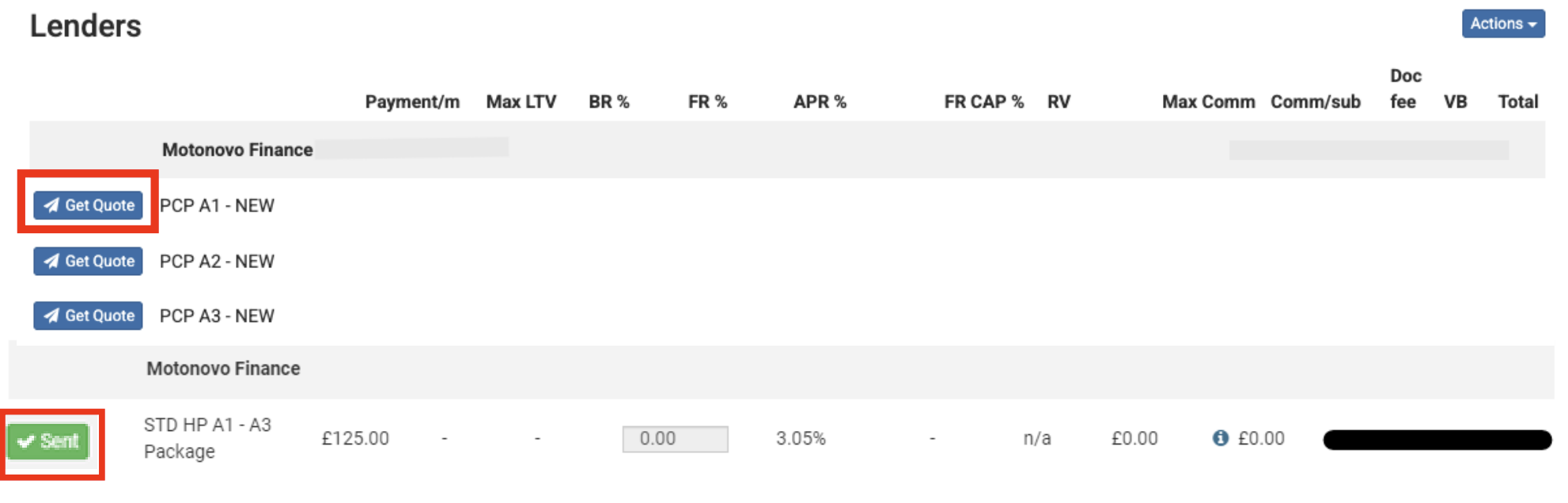This screenshot has height=503, width=1568.
Task: Select the info icon in the STD HP row
Action: tap(1222, 438)
